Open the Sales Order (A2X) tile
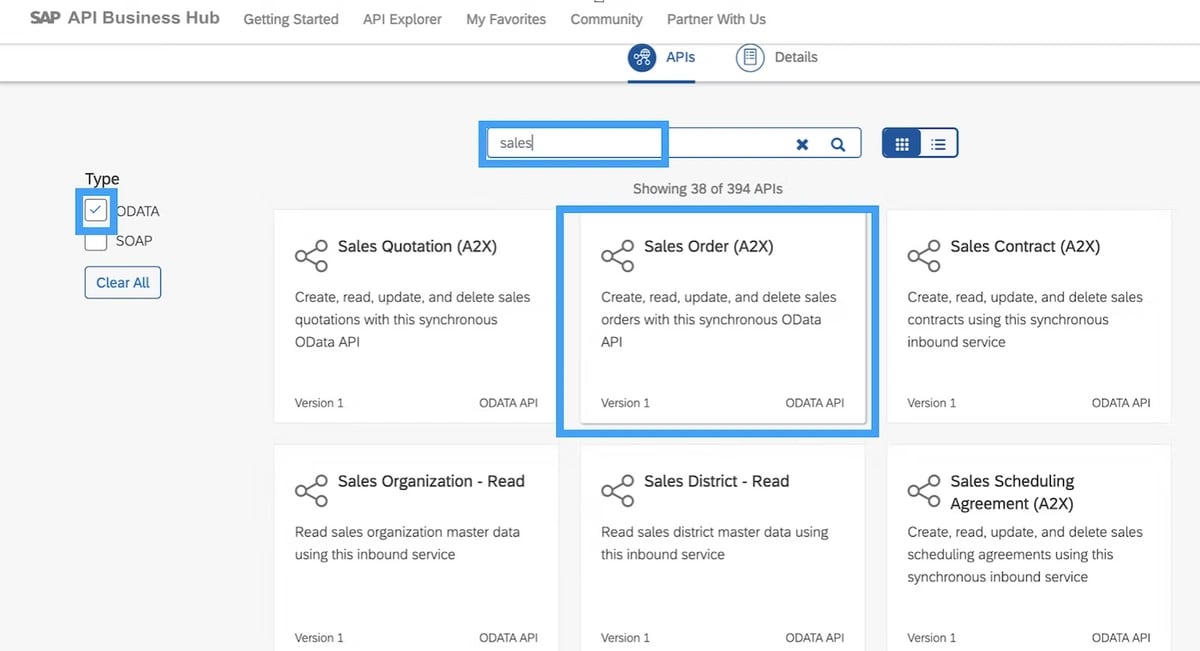Image resolution: width=1200 pixels, height=651 pixels. 722,315
